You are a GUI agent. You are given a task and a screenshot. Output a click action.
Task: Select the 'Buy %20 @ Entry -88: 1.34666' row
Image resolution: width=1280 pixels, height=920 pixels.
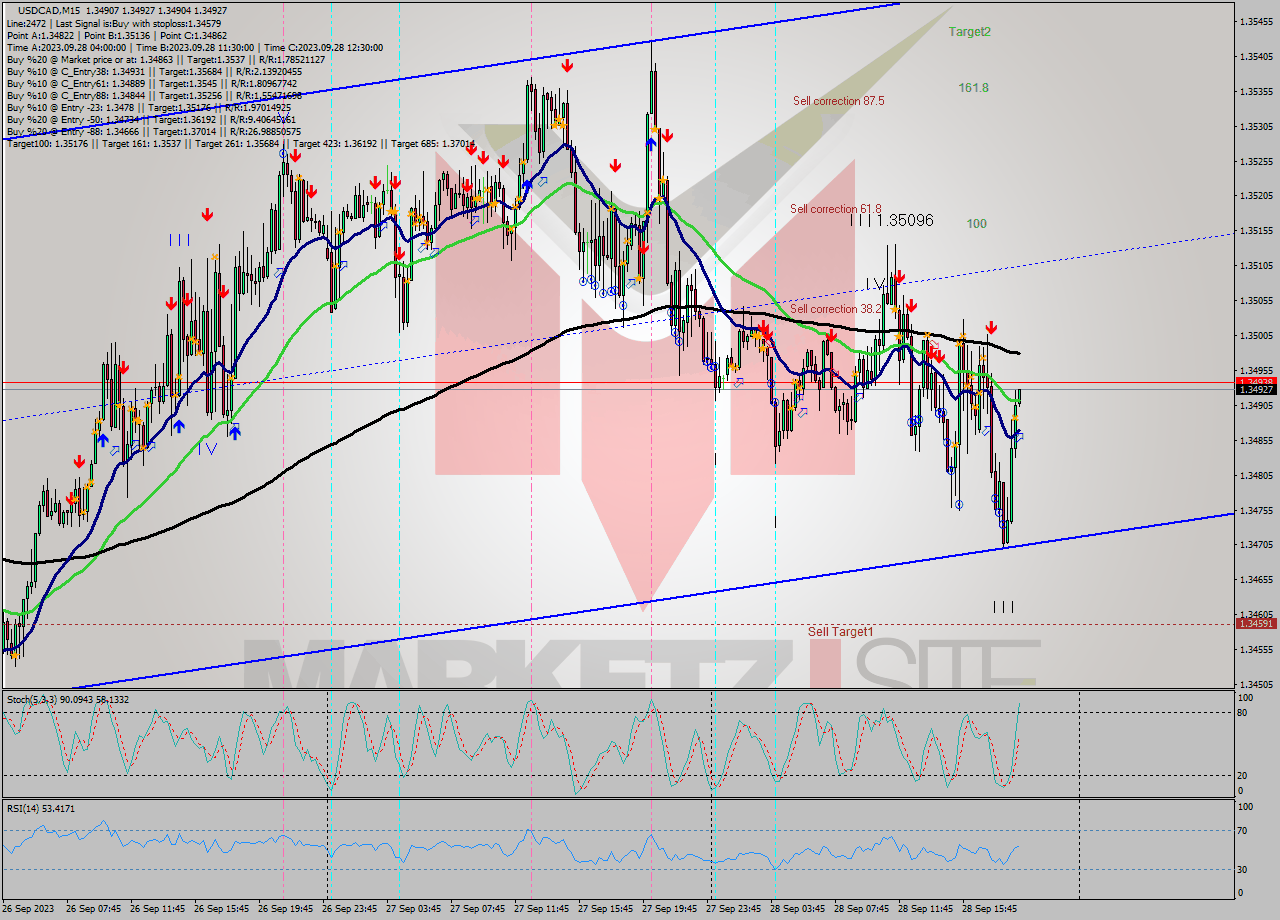click(x=153, y=131)
